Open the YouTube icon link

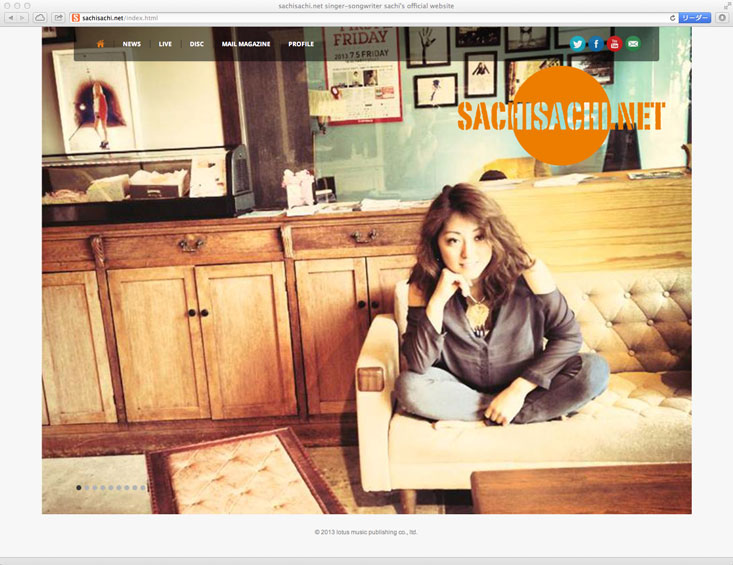coord(614,43)
